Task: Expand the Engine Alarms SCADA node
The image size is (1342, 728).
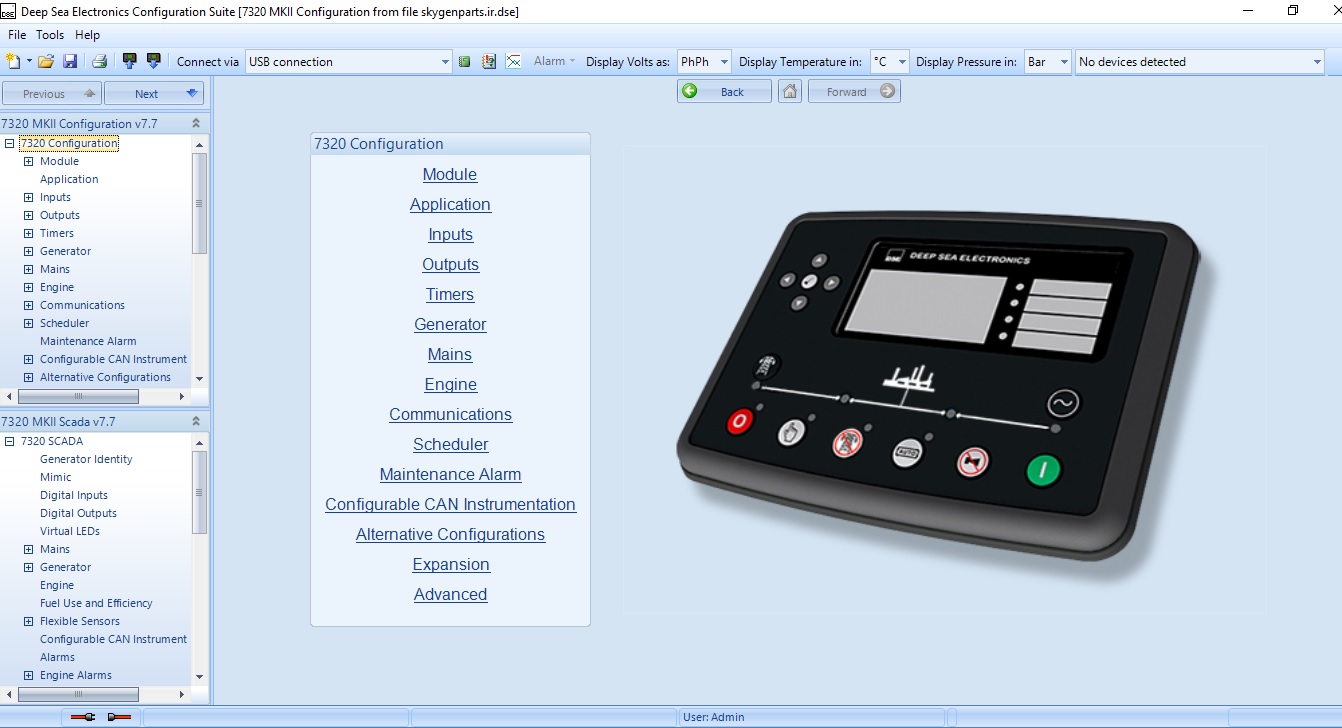Action: pos(29,675)
